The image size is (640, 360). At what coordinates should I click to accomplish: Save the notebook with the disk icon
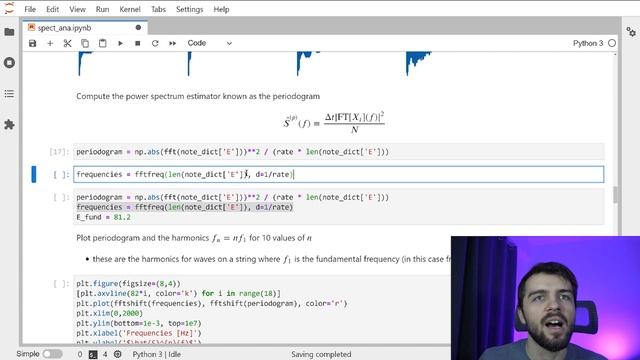pos(33,43)
